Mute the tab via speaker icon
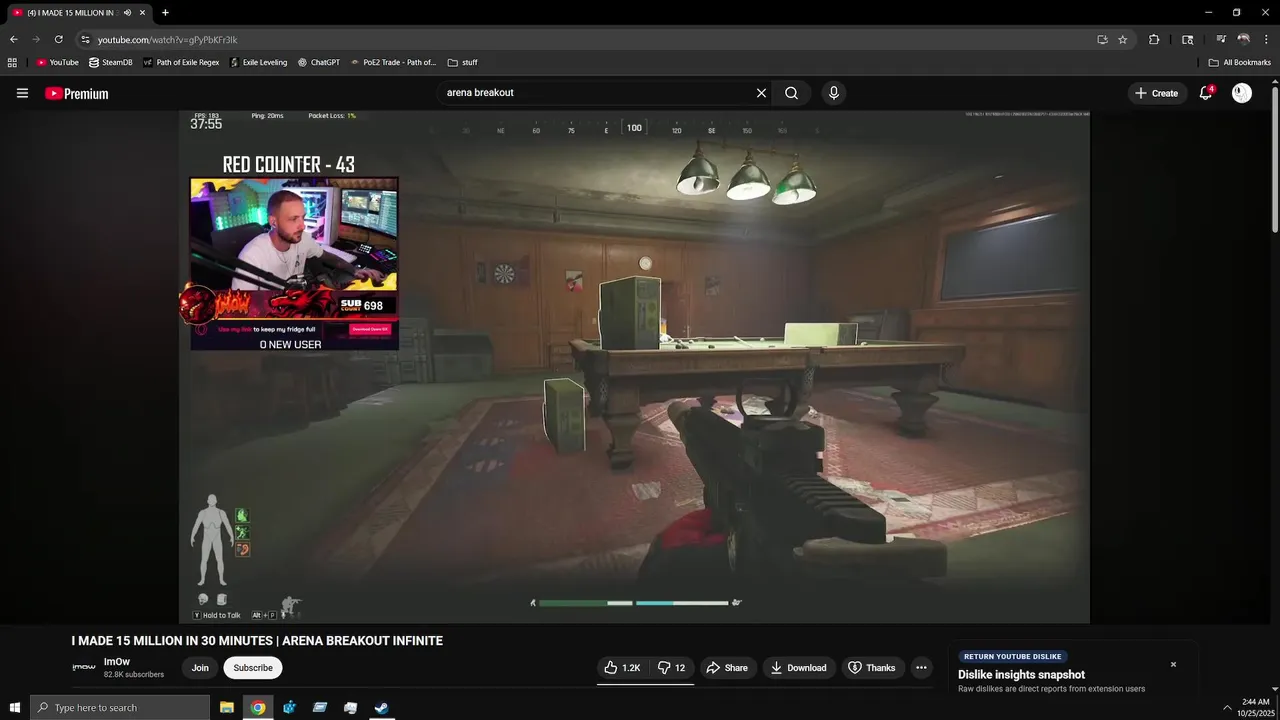The image size is (1280, 720). coord(127,13)
